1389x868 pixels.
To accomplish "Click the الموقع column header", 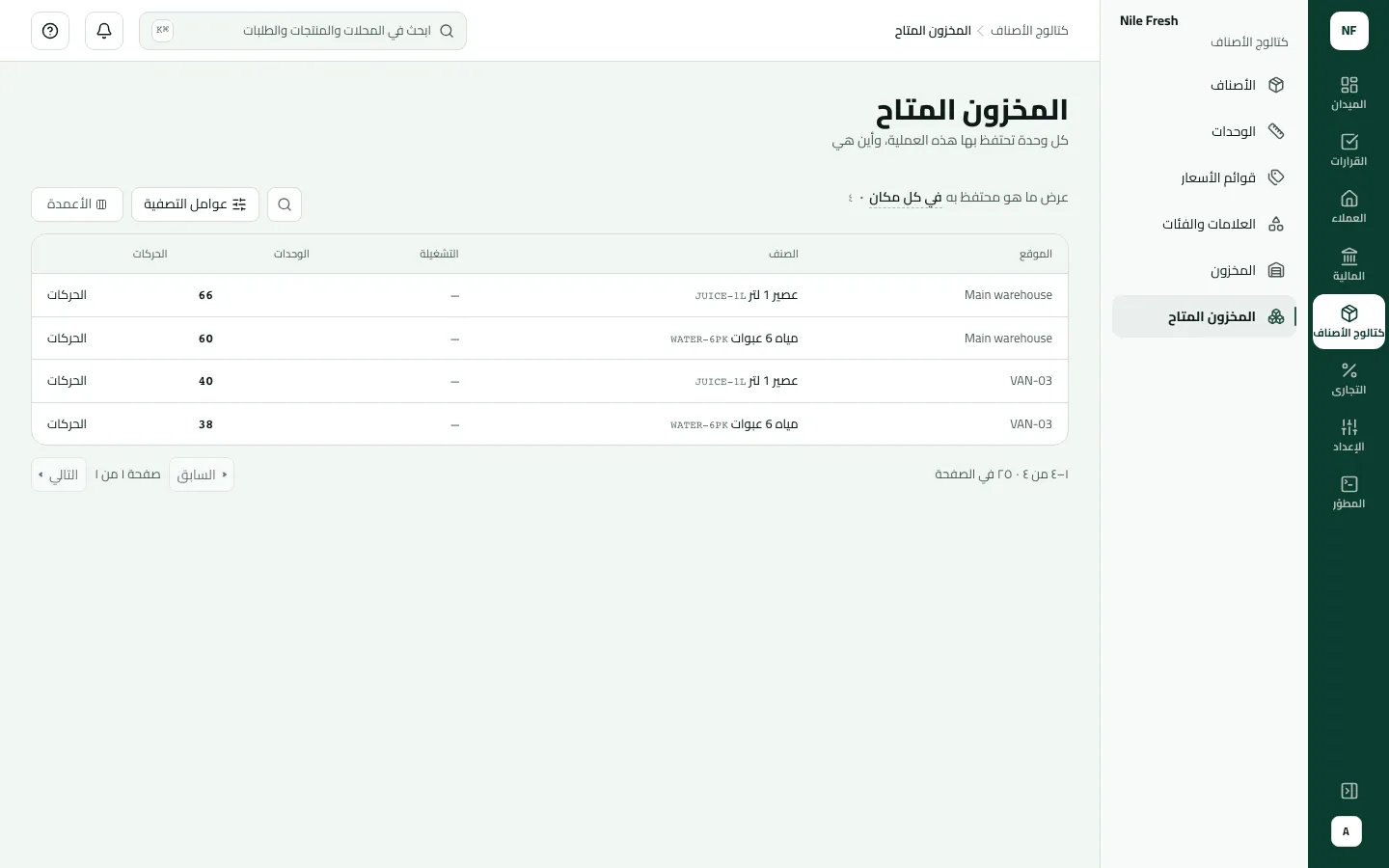I will (1036, 255).
